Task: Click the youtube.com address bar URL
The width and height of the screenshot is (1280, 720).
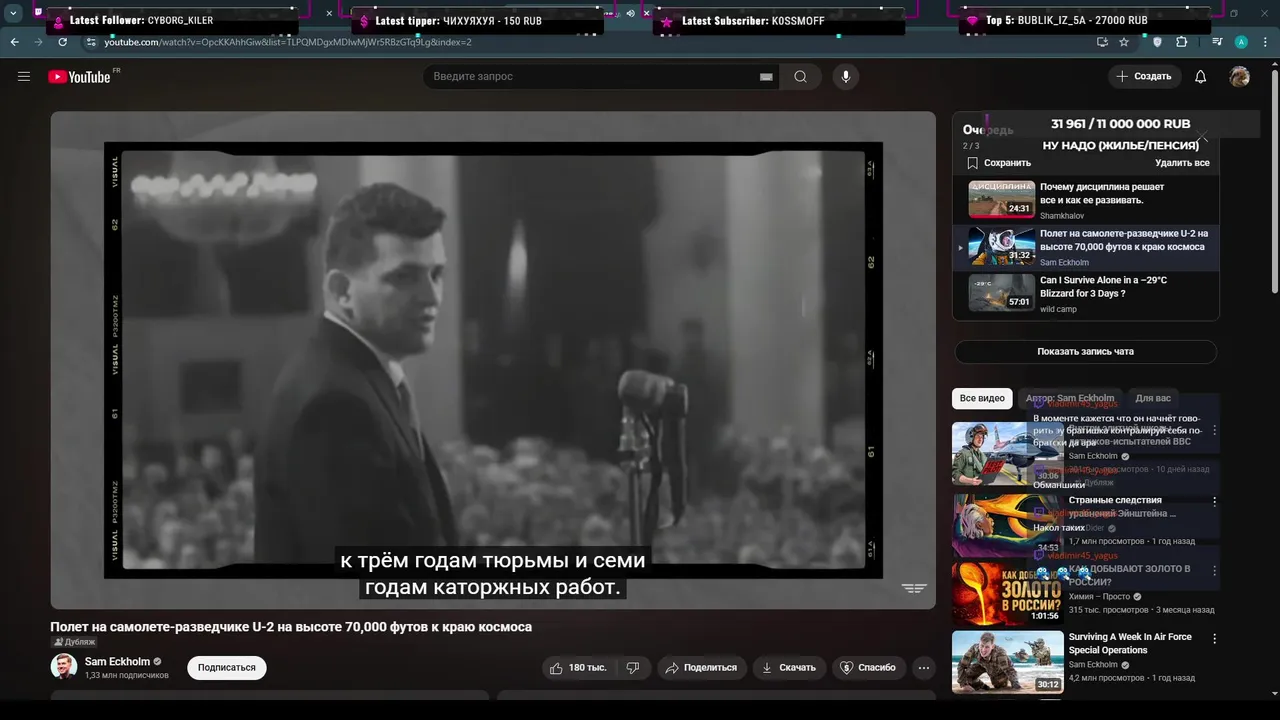Action: click(288, 42)
